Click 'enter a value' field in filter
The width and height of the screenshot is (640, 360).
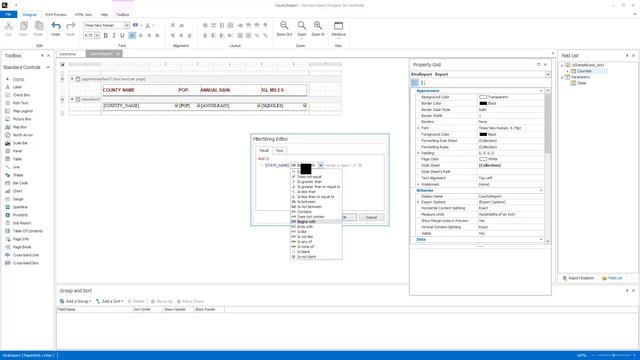tap(338, 165)
